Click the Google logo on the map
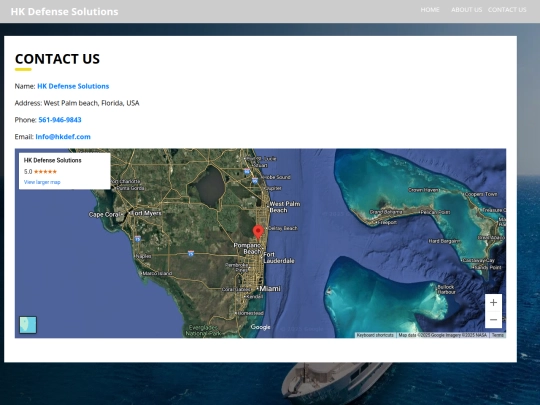 (260, 327)
